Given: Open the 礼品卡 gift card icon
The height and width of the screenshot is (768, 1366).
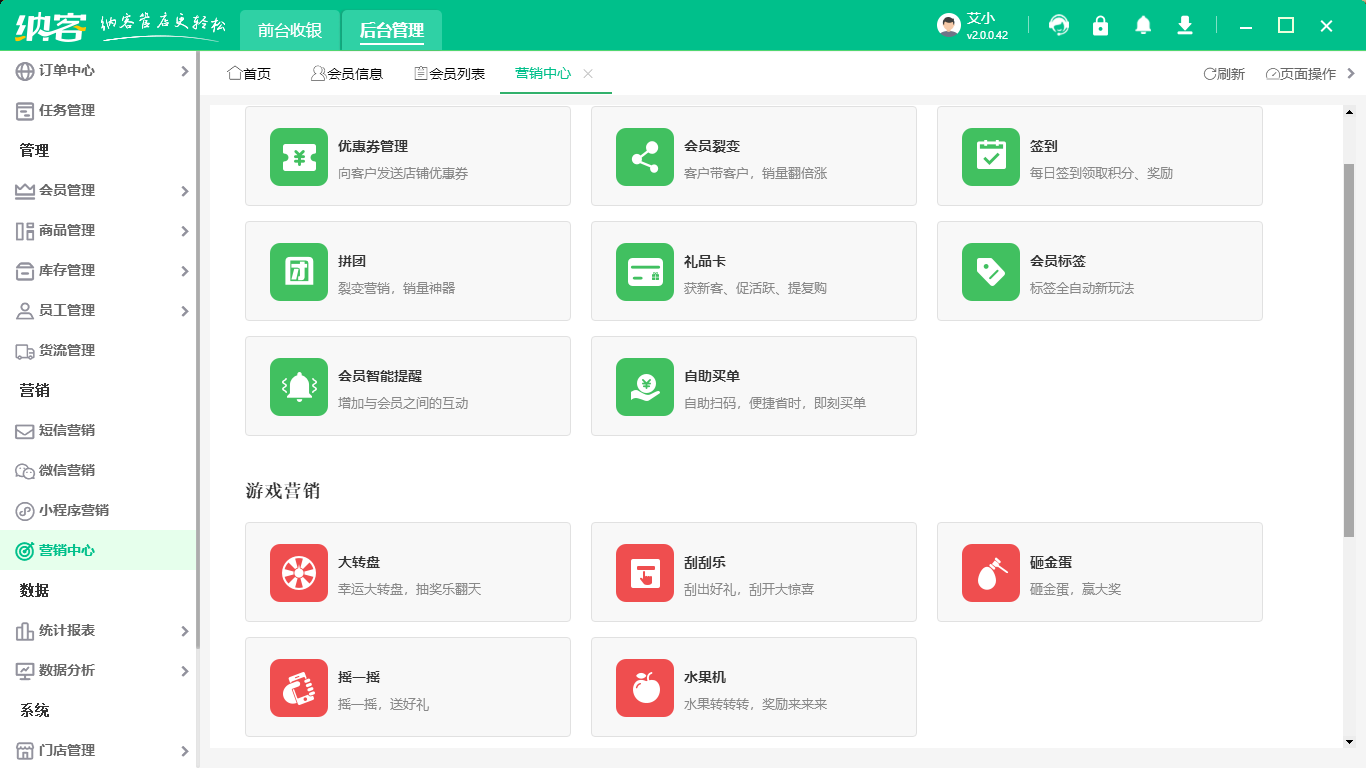Looking at the screenshot, I should pyautogui.click(x=644, y=271).
